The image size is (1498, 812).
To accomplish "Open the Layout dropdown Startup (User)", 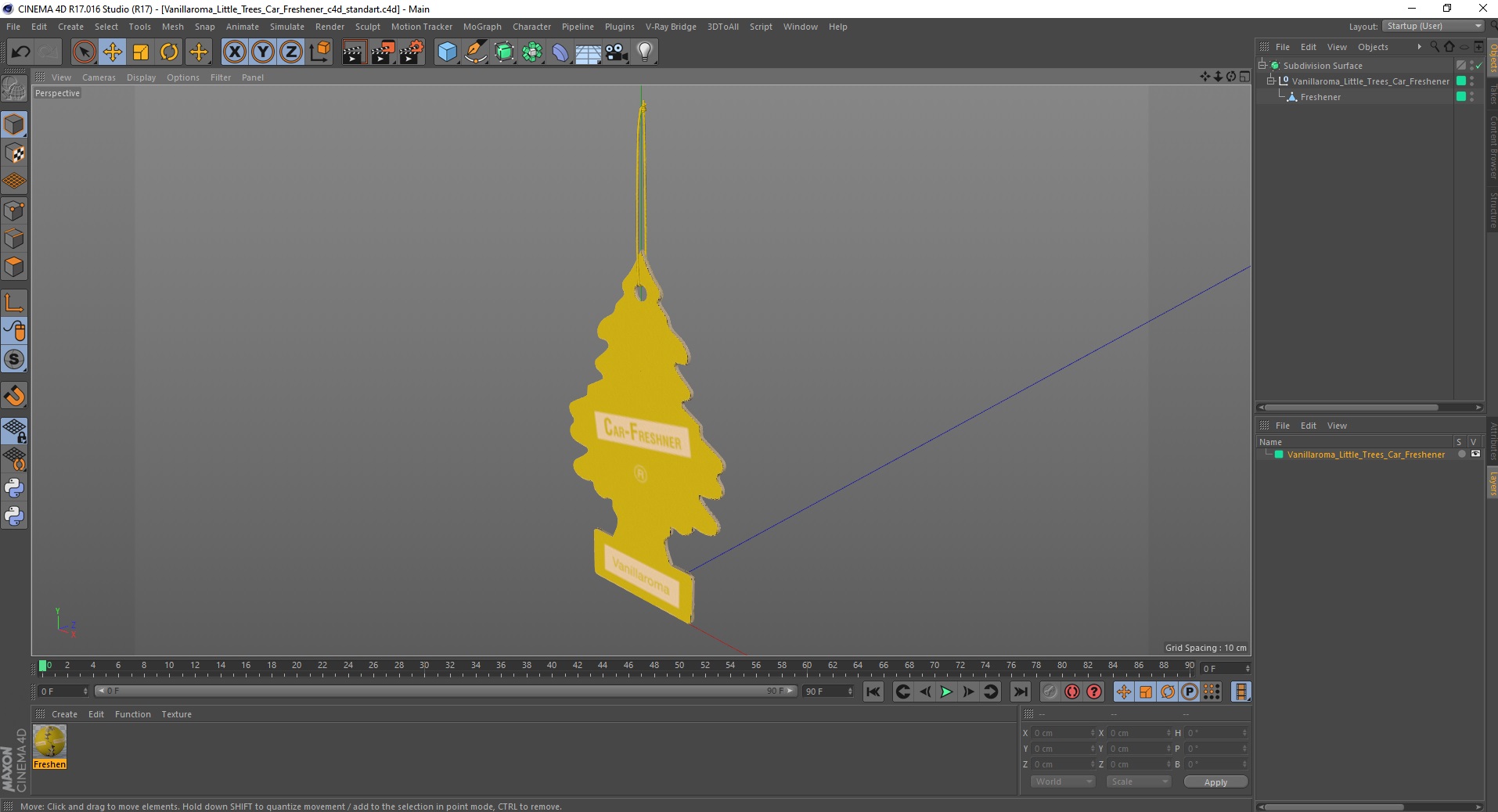I will pos(1433,26).
